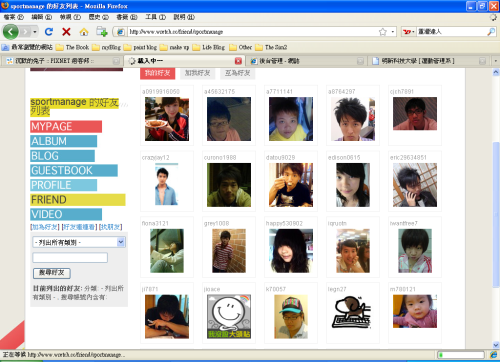Click the status bar IE icon

point(493,355)
